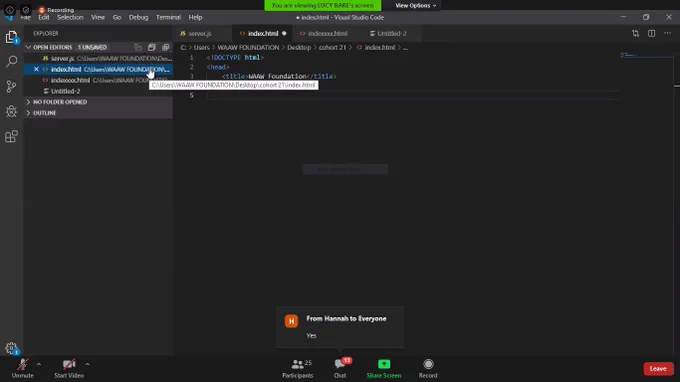Open video options arrow next to Start Video

pos(88,364)
